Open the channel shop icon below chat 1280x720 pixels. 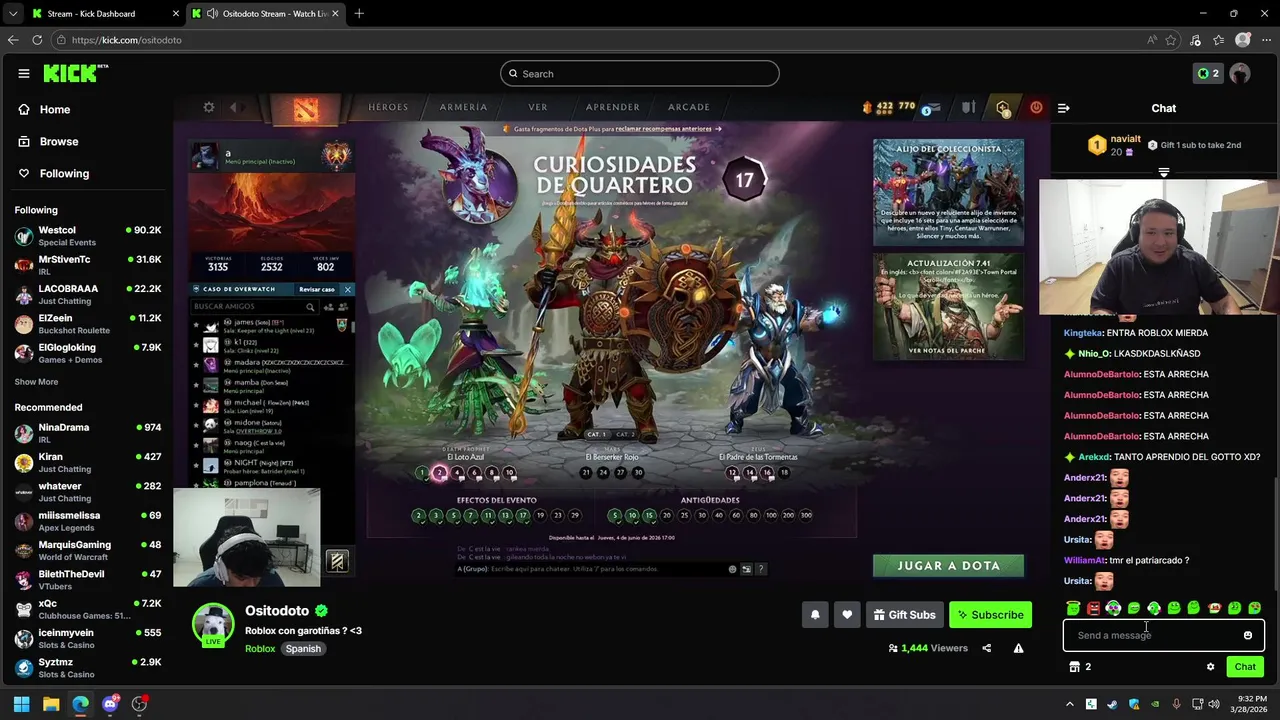[x=1075, y=667]
